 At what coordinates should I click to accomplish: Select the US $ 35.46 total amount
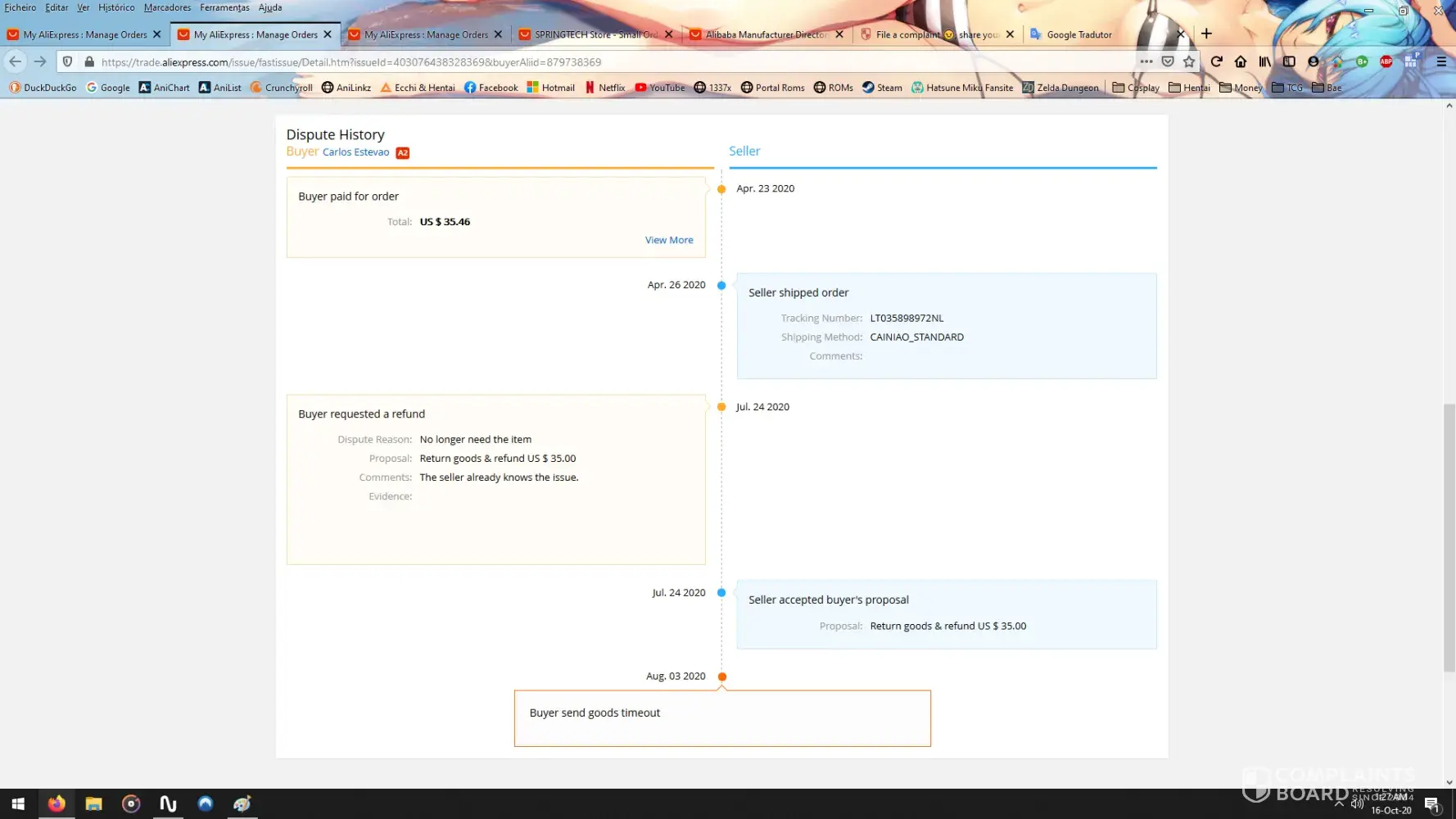[x=445, y=221]
